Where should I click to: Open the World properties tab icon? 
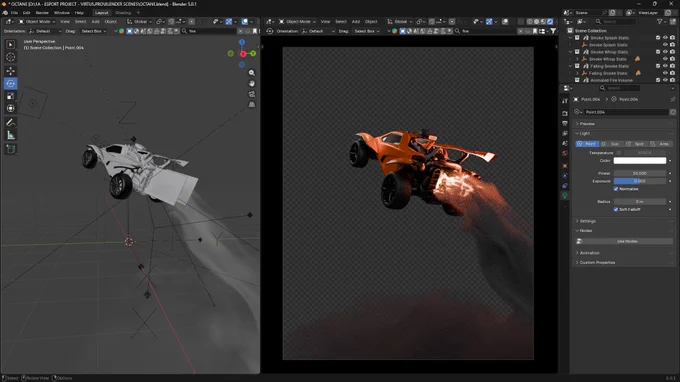pyautogui.click(x=565, y=153)
